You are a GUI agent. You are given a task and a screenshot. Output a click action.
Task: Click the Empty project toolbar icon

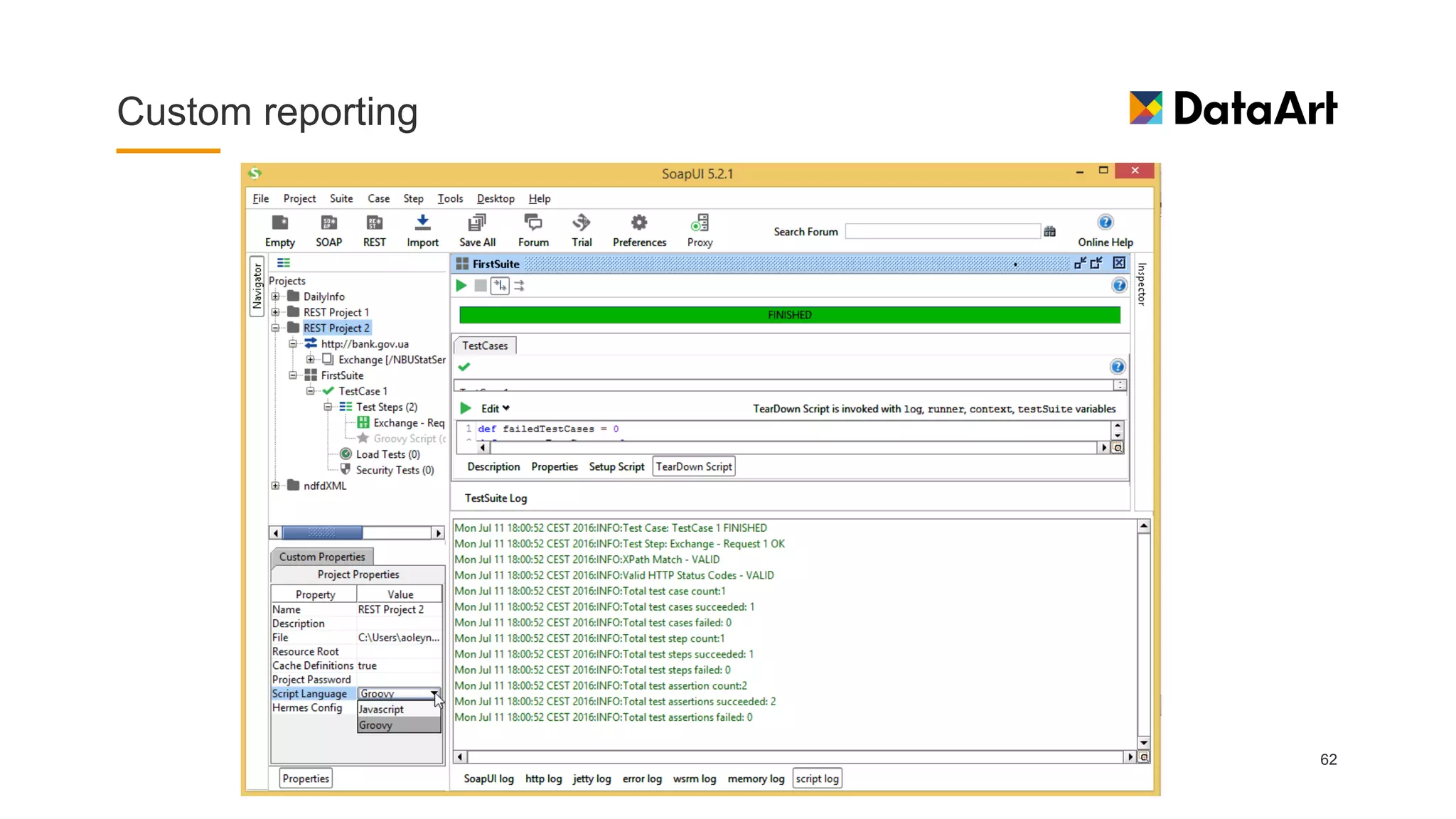pyautogui.click(x=280, y=230)
